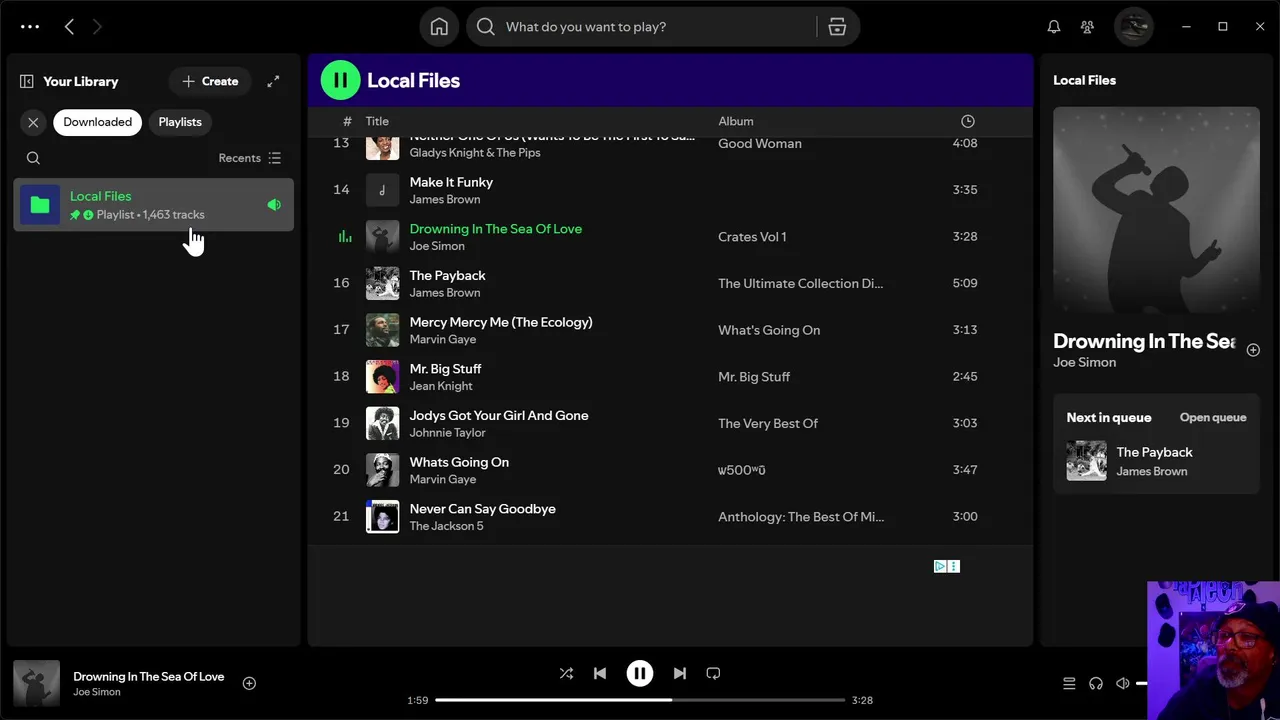This screenshot has height=720, width=1280.
Task: Toggle repeat mode
Action: 713,673
